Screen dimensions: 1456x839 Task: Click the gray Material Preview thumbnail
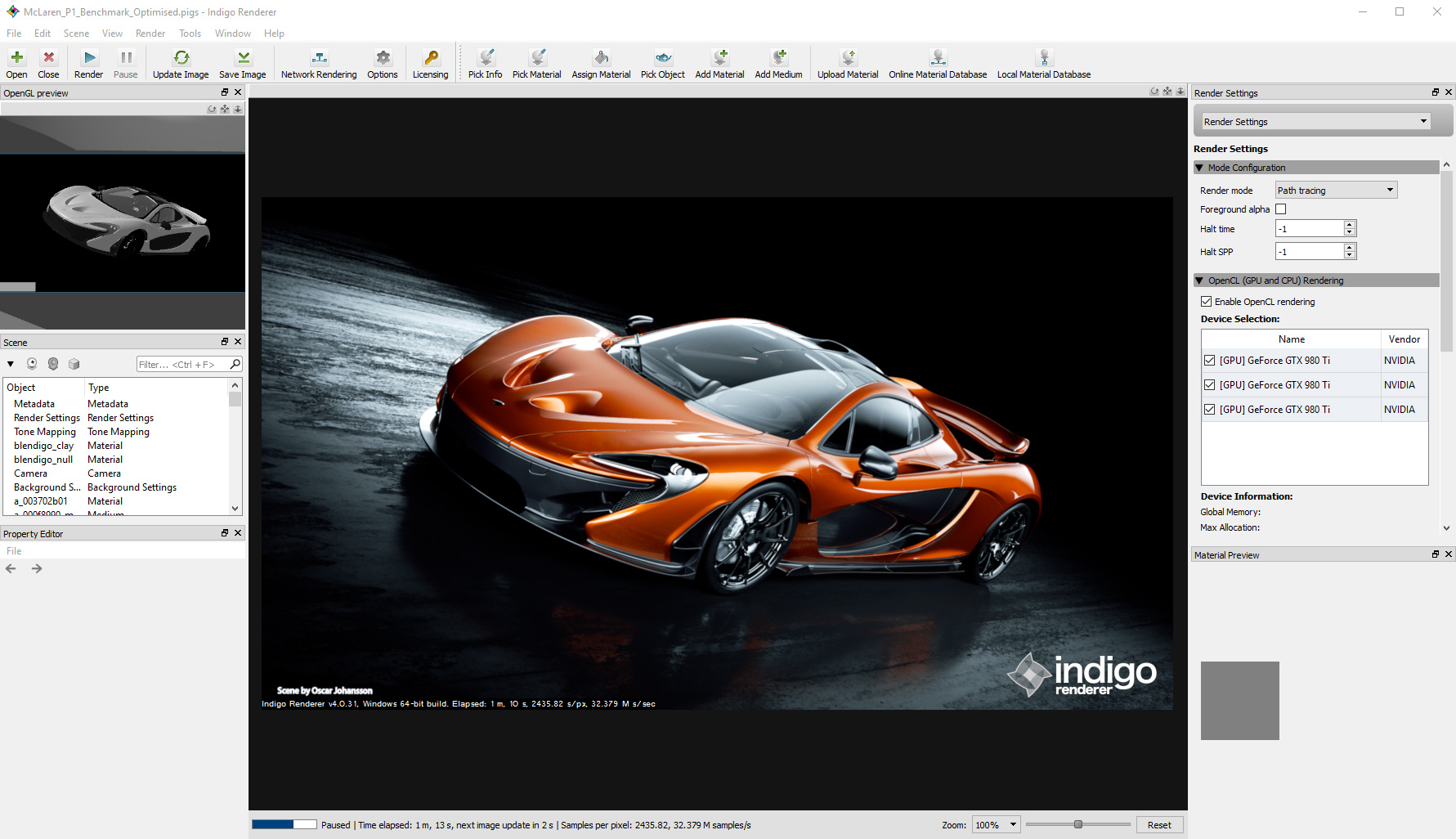coord(1240,701)
